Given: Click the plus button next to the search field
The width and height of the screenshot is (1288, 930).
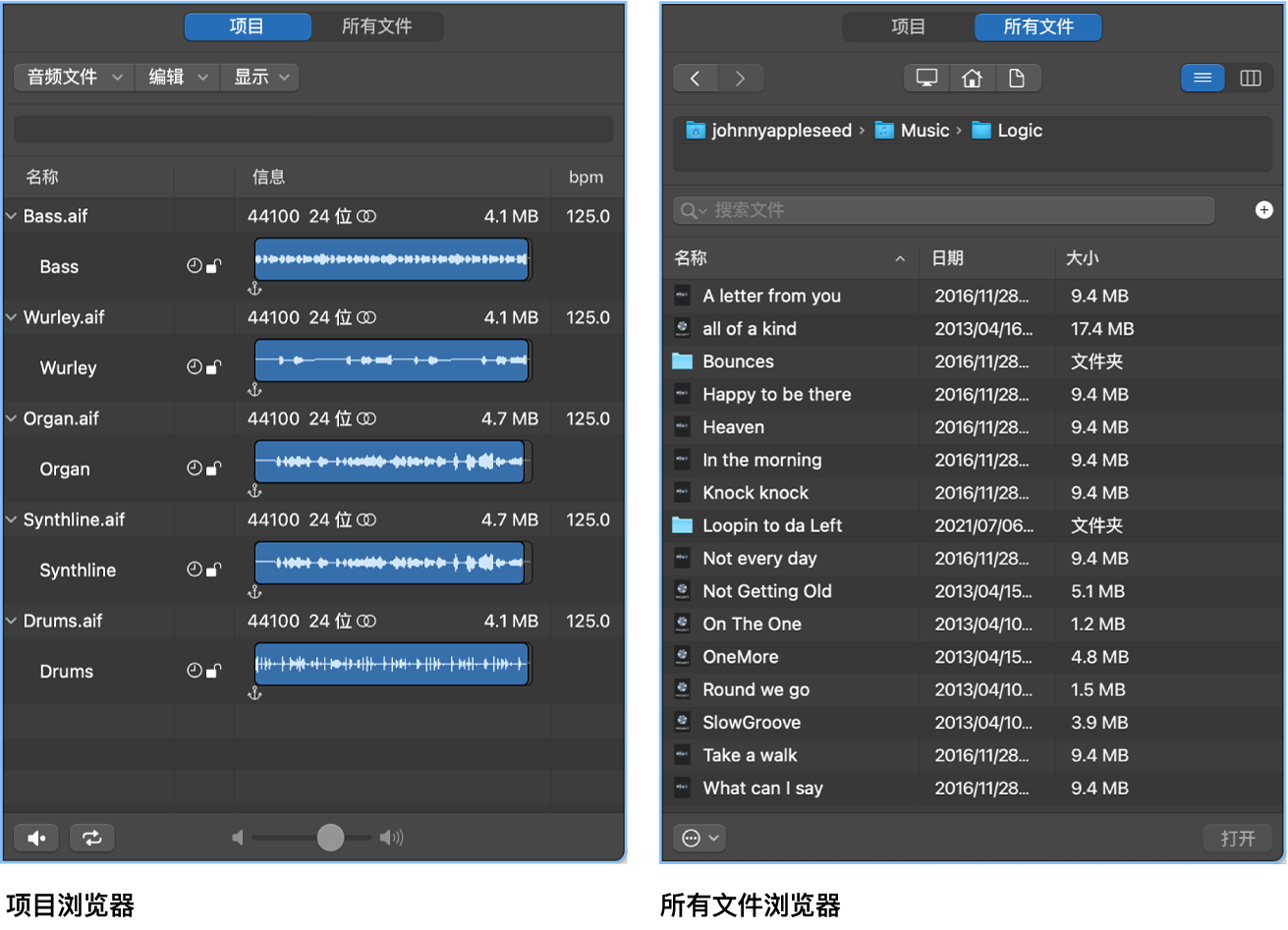Looking at the screenshot, I should [x=1264, y=209].
